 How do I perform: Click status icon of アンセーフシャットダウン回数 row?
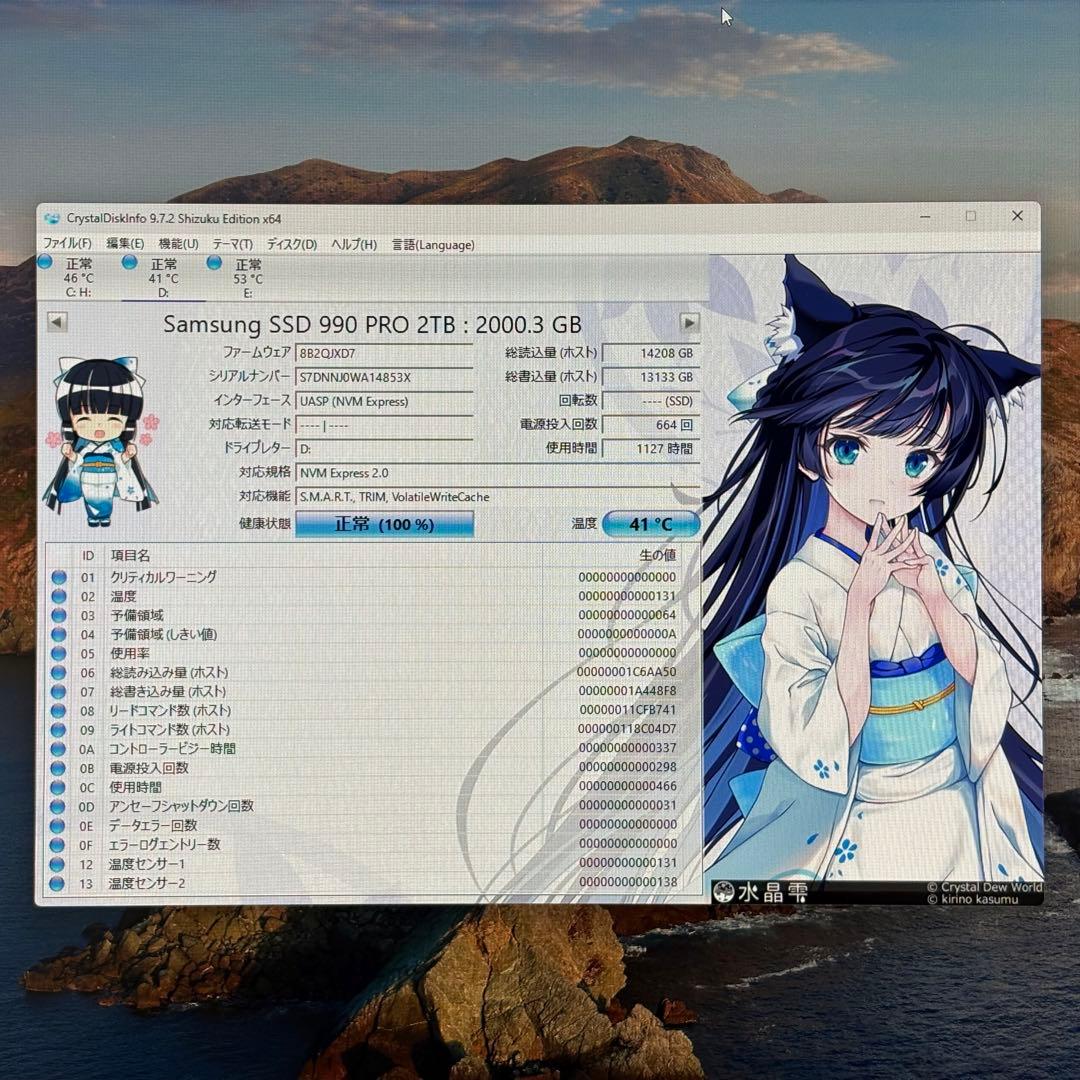pyautogui.click(x=59, y=806)
